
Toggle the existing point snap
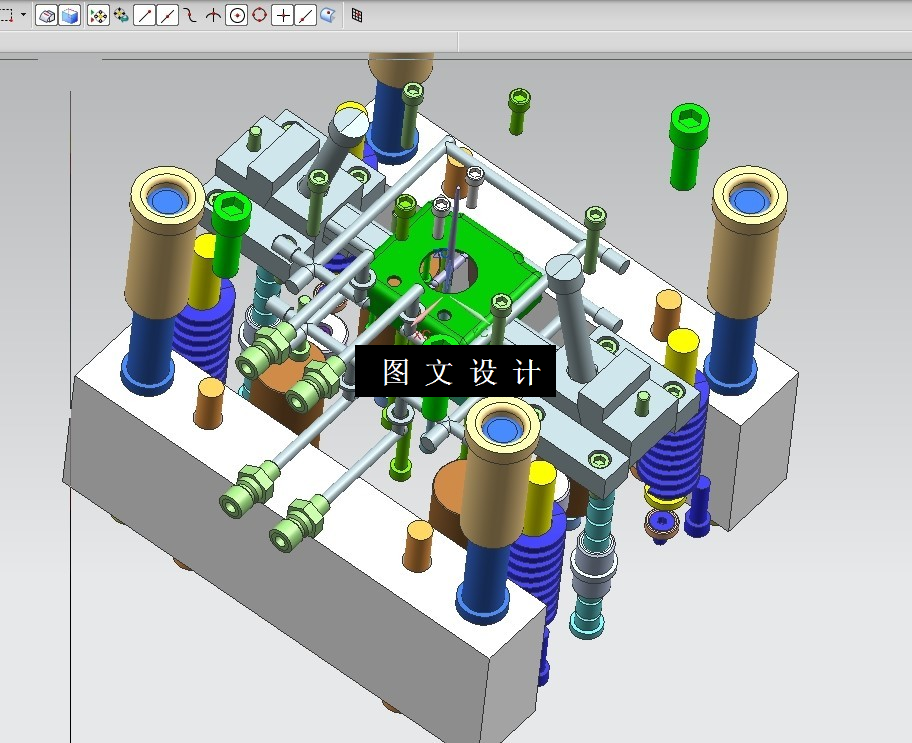tap(282, 16)
